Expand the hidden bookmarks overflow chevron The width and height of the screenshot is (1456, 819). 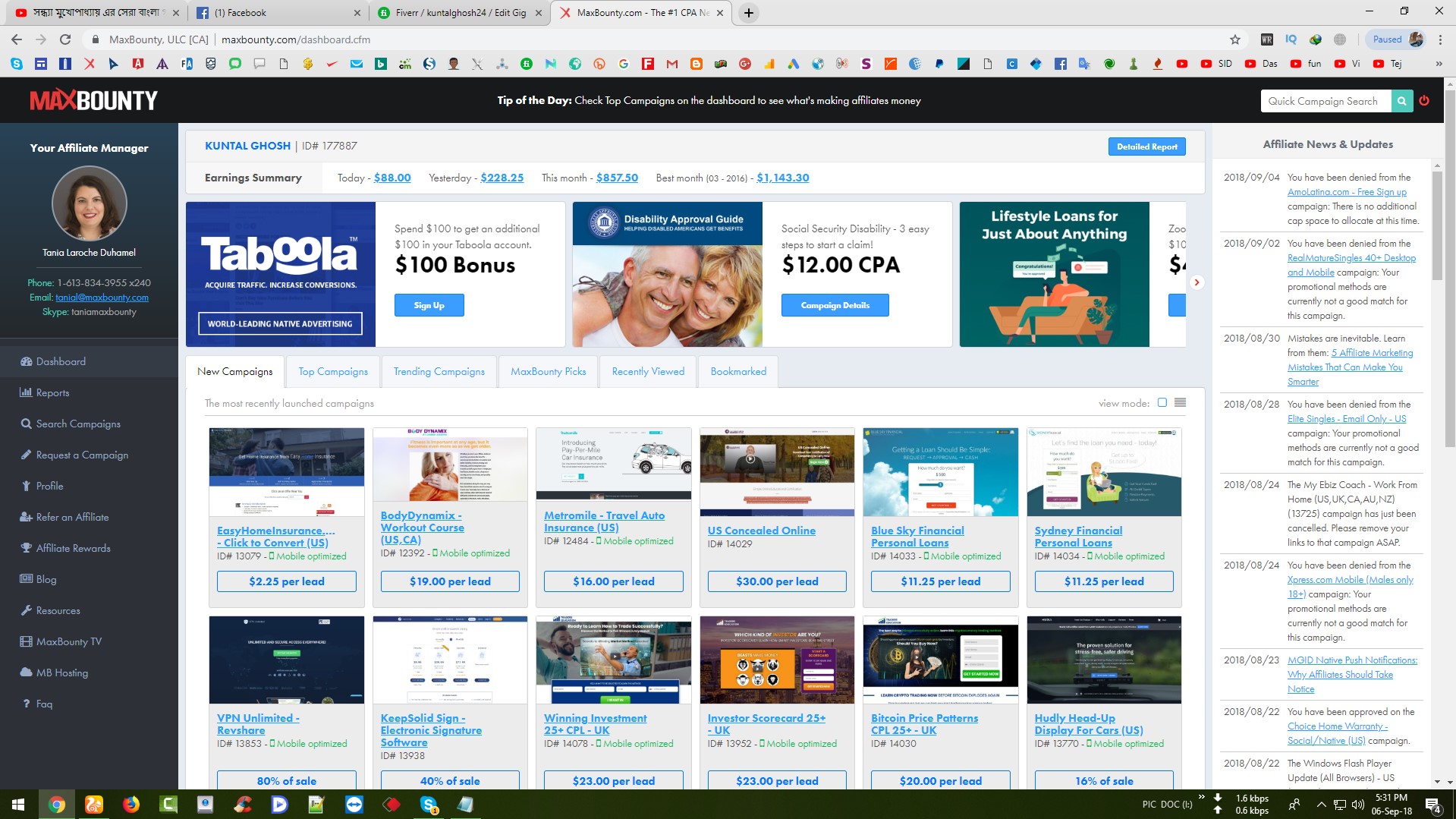pos(1439,64)
